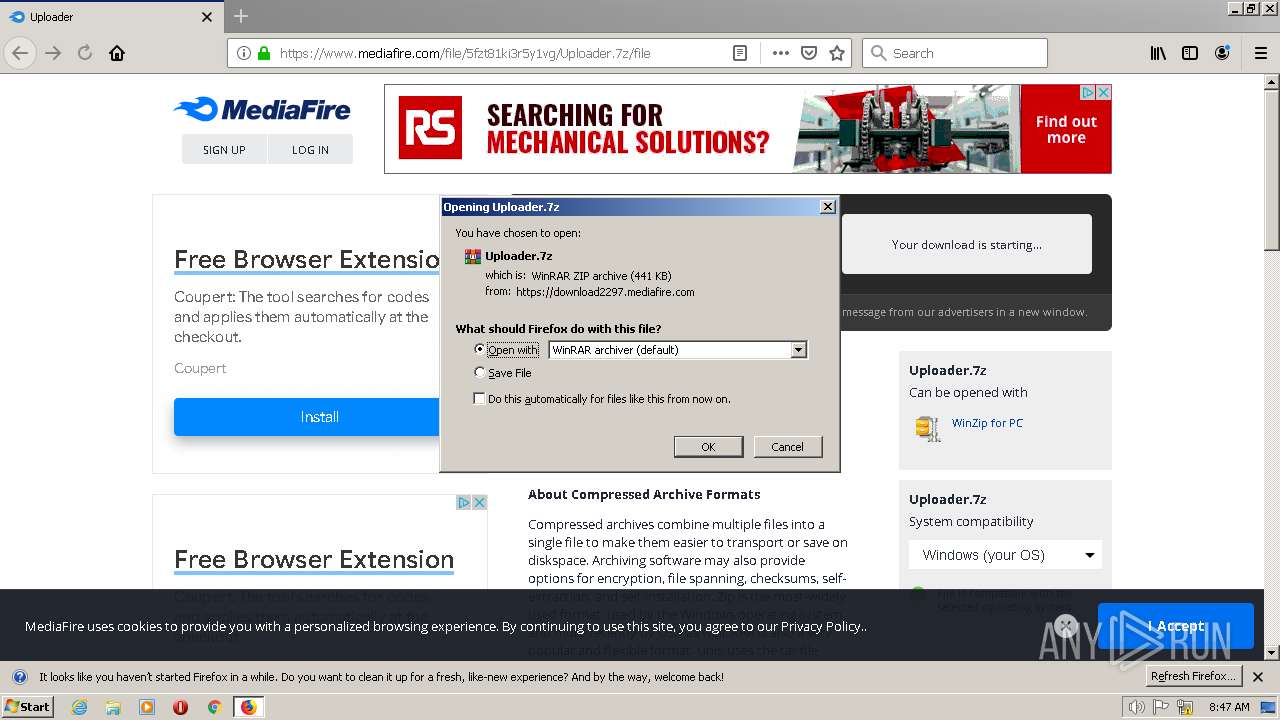Open the Firefox home page icon
The image size is (1280, 720).
[117, 53]
